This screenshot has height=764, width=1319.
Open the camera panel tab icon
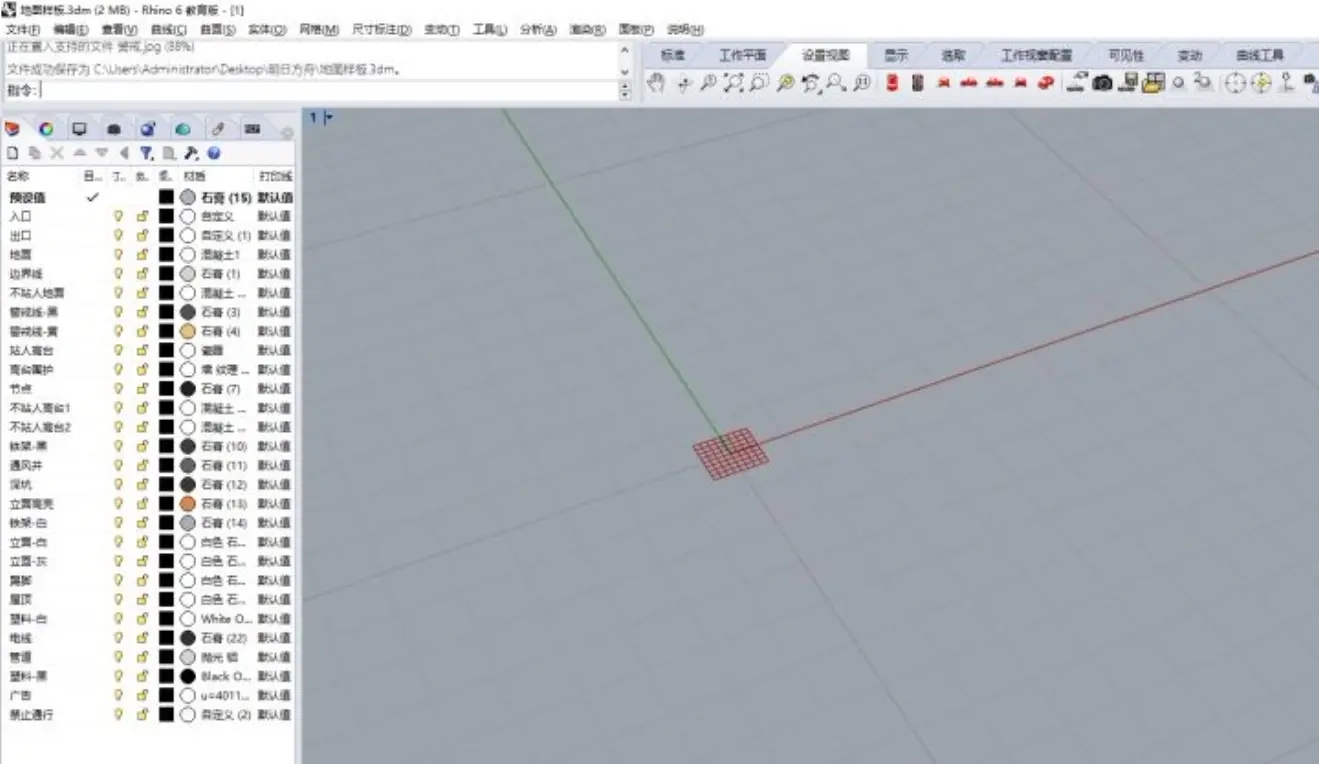(x=114, y=129)
